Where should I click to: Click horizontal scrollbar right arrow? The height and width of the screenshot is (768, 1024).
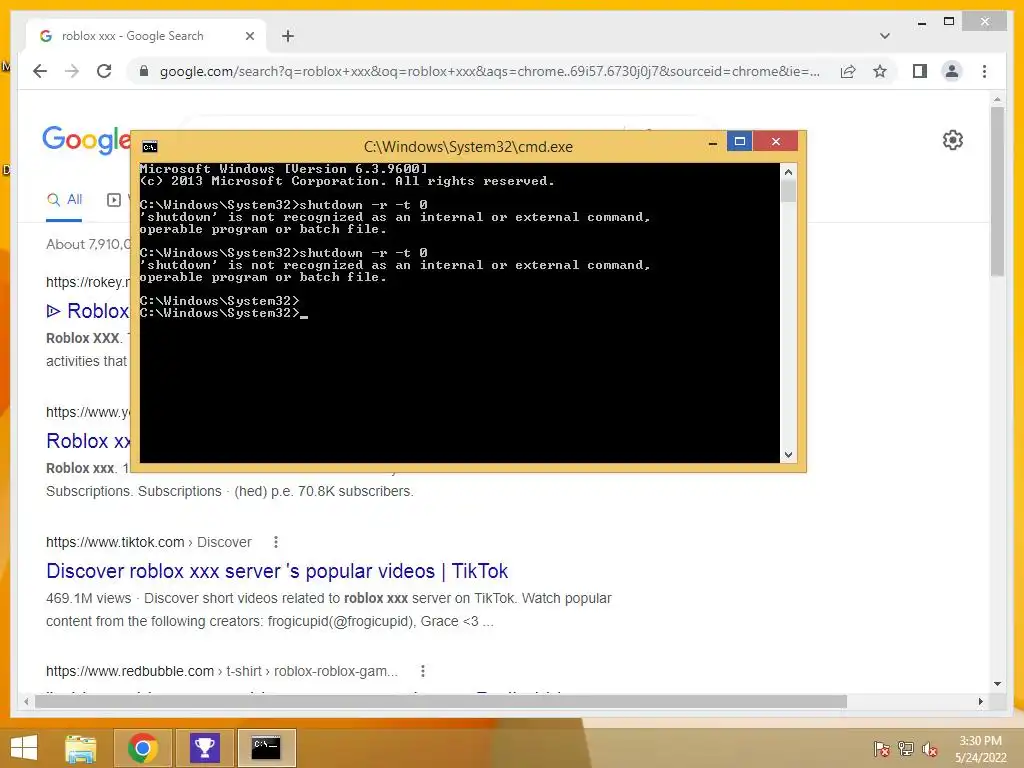tap(980, 701)
